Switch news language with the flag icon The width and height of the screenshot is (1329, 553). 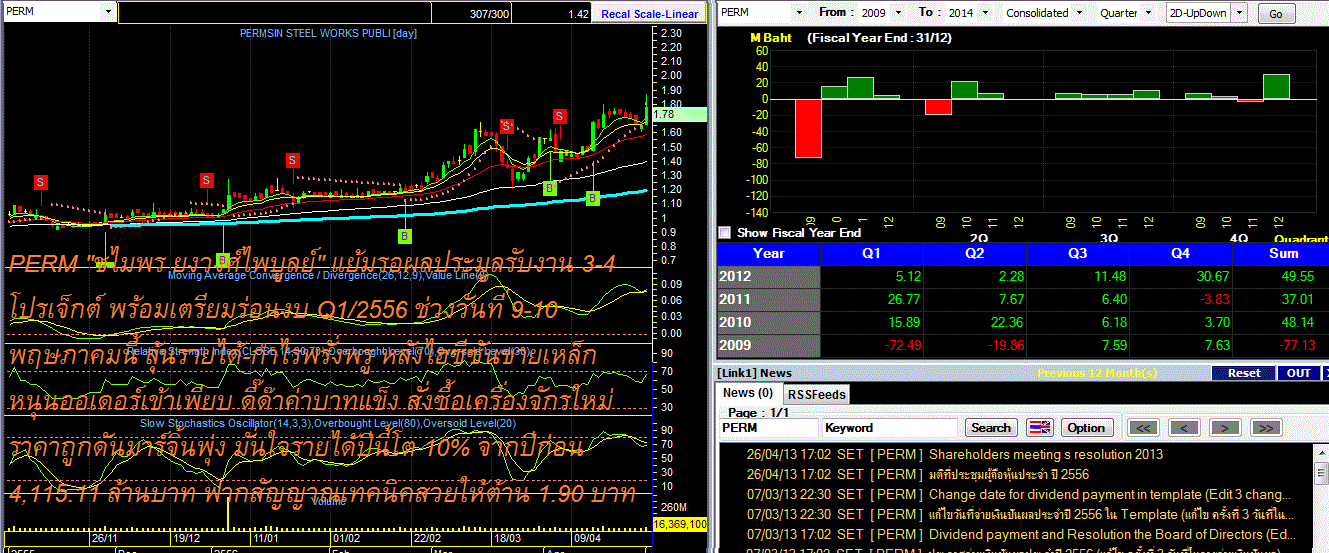pyautogui.click(x=1040, y=427)
